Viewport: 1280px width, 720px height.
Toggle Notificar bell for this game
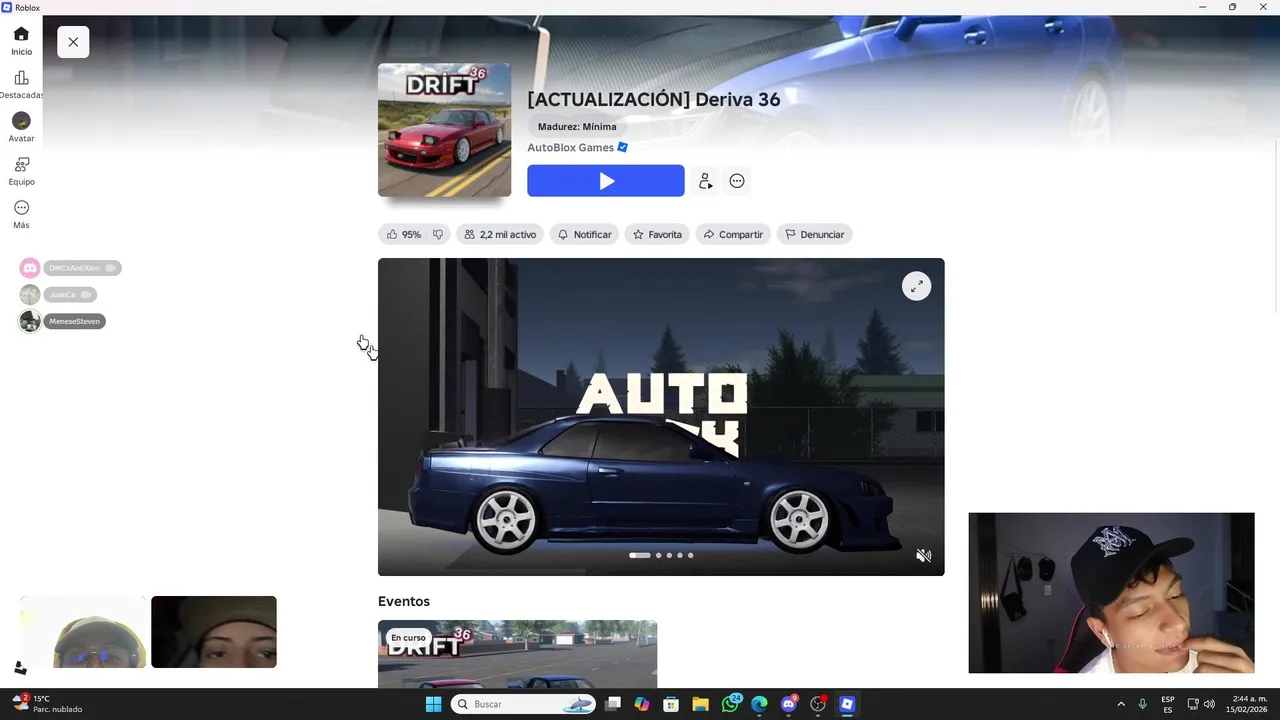584,234
